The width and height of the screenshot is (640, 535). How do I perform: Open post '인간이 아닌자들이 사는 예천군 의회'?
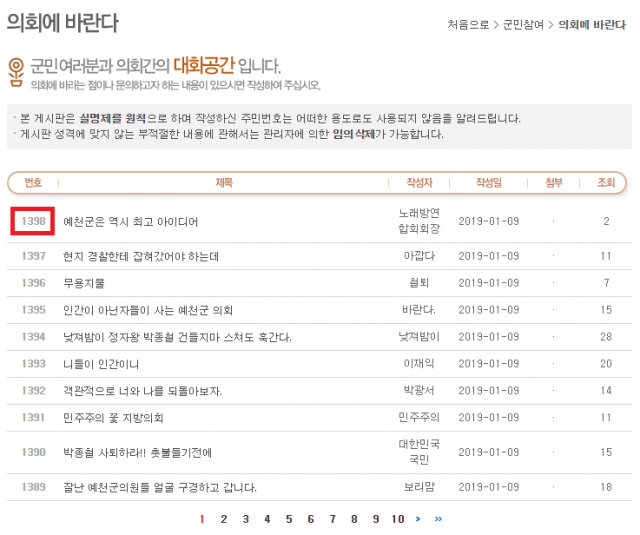pos(148,310)
